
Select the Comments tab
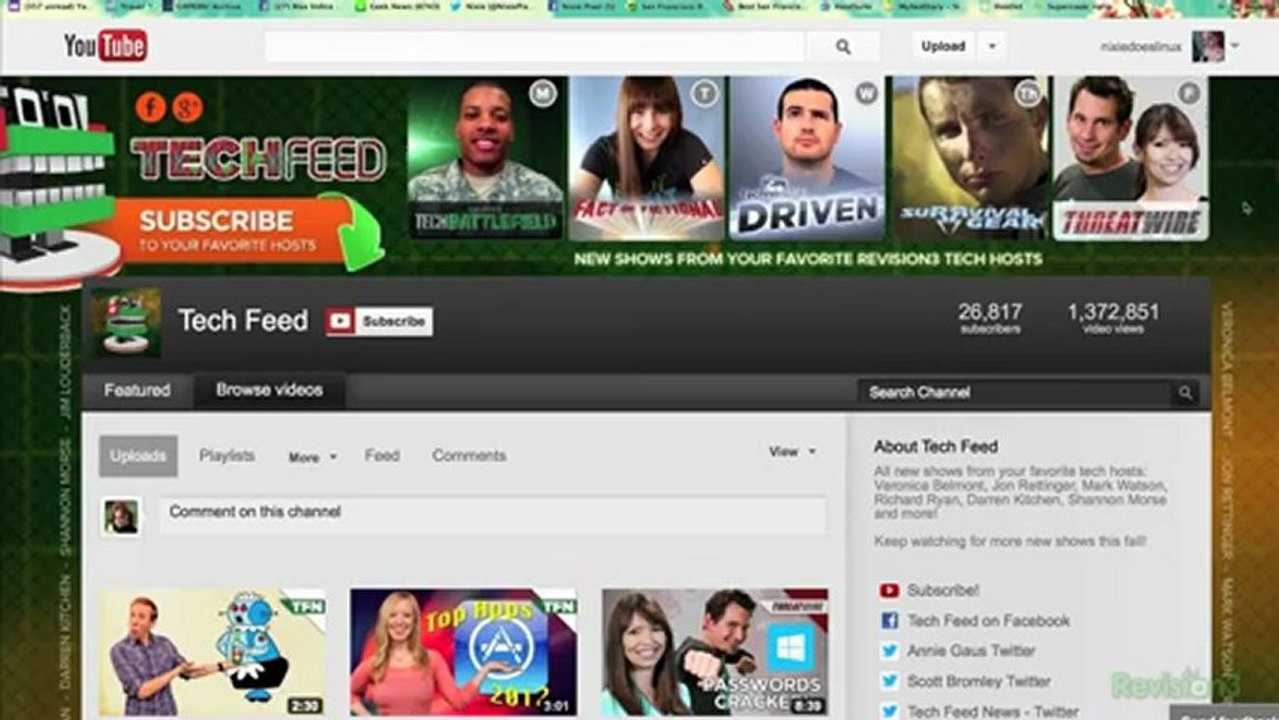469,455
